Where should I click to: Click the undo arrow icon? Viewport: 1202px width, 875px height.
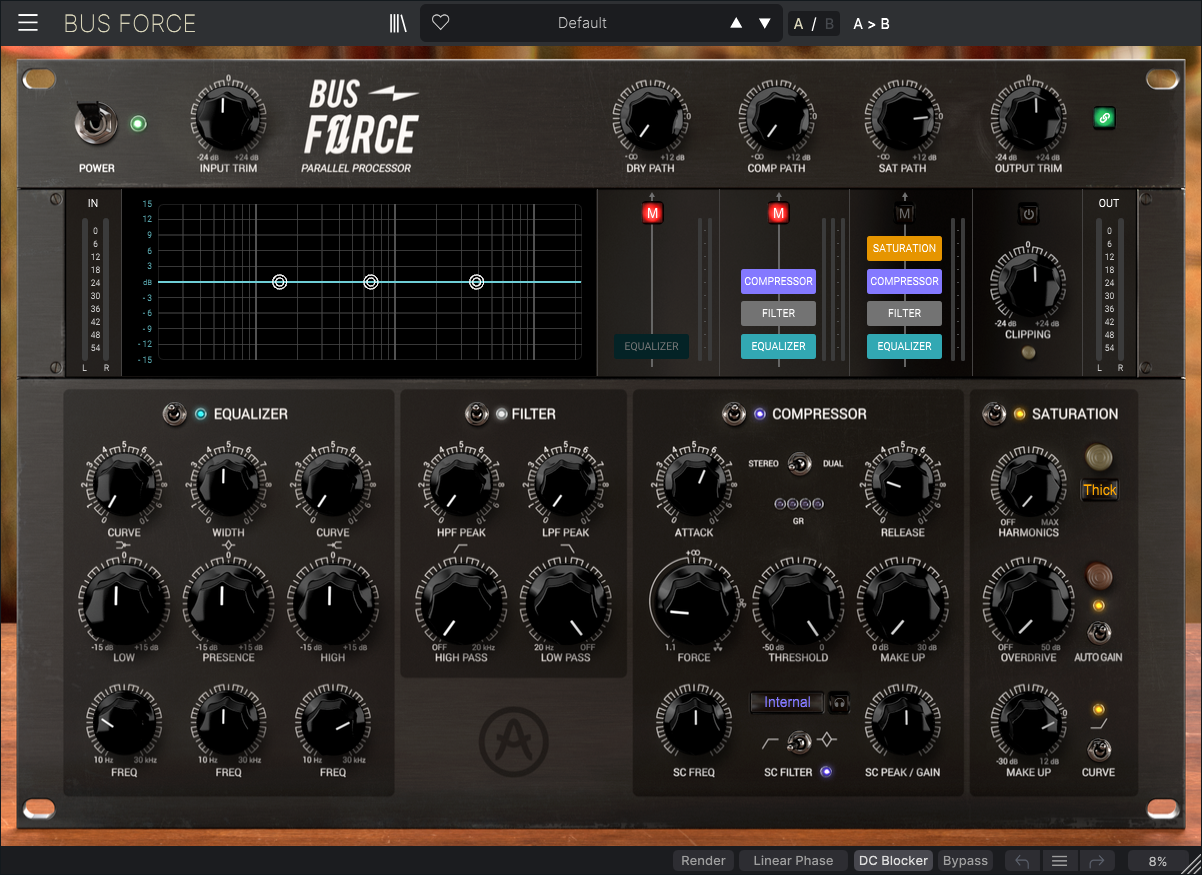click(1022, 861)
